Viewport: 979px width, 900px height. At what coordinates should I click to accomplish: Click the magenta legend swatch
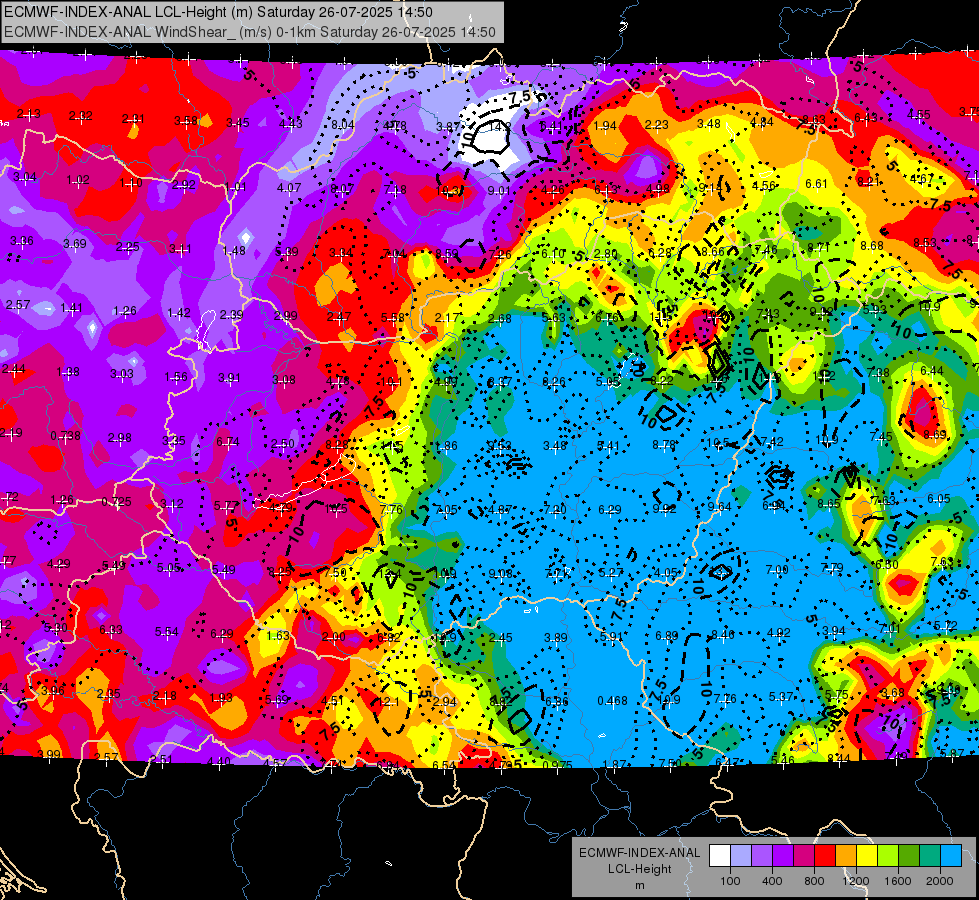804,856
